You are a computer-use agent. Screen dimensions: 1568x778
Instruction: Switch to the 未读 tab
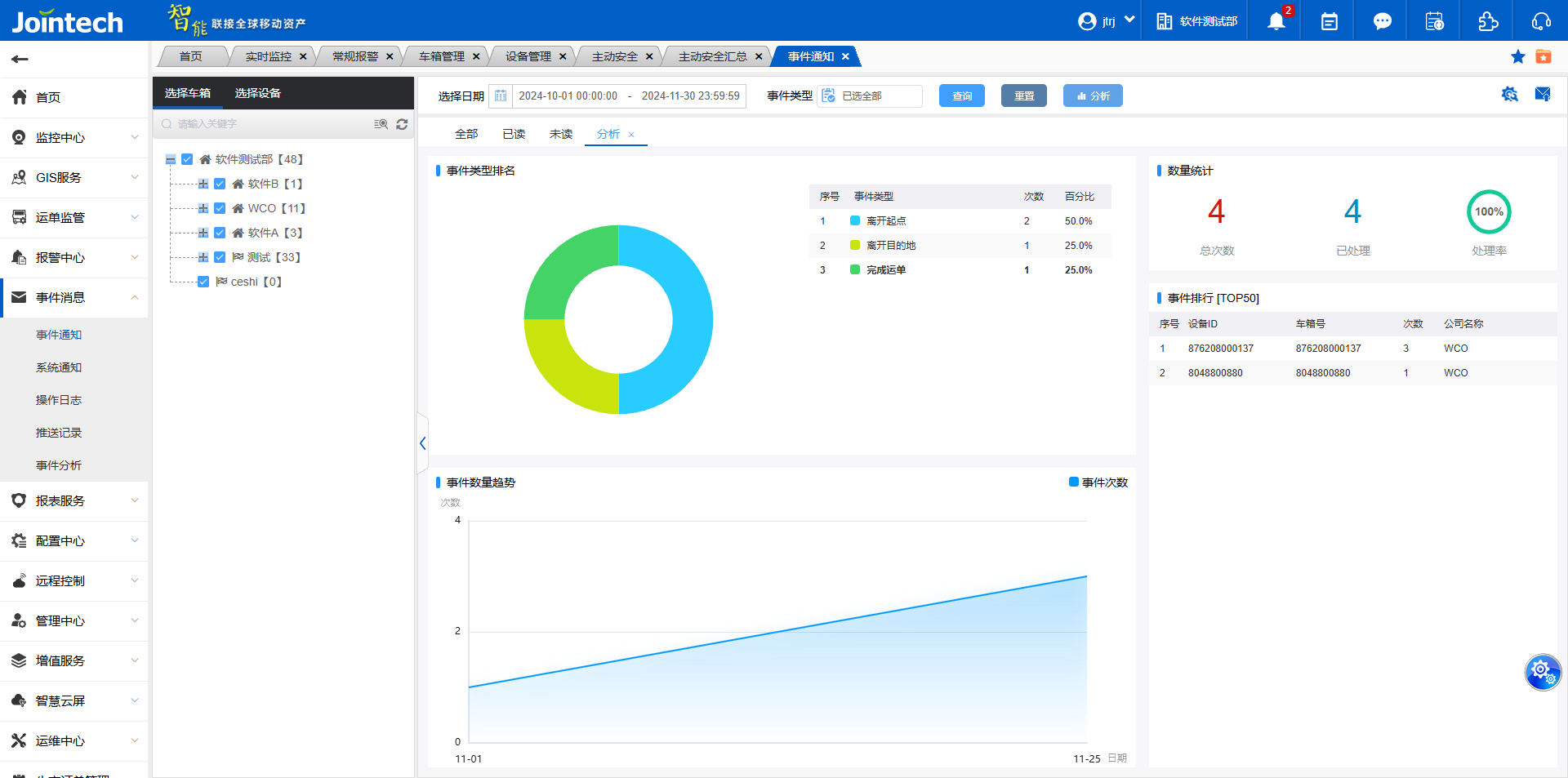point(560,134)
